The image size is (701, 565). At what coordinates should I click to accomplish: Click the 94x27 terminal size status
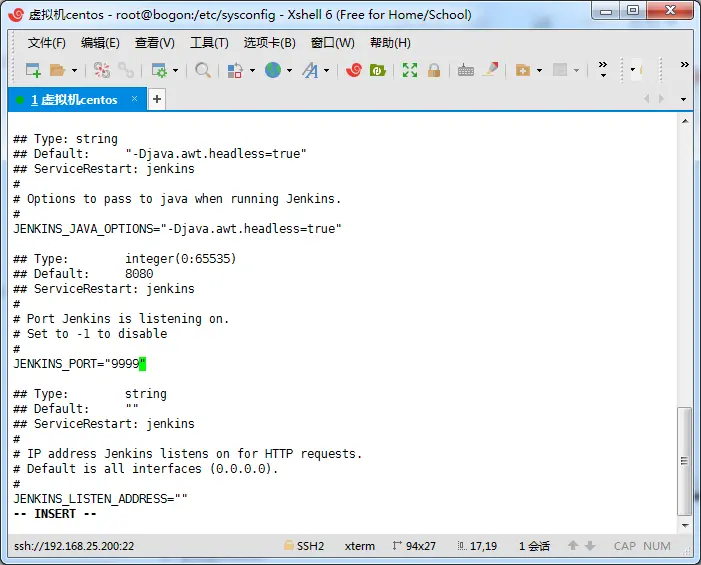pos(414,546)
